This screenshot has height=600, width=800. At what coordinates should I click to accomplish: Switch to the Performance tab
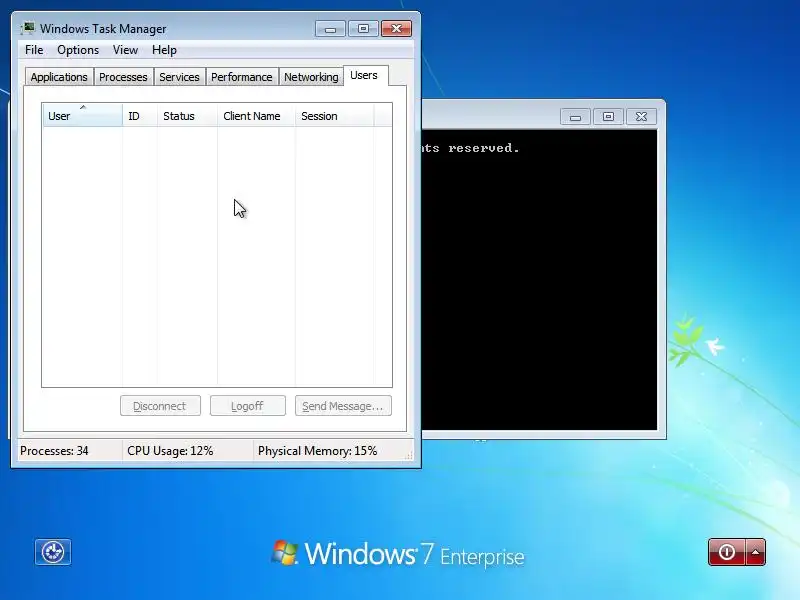tap(242, 77)
